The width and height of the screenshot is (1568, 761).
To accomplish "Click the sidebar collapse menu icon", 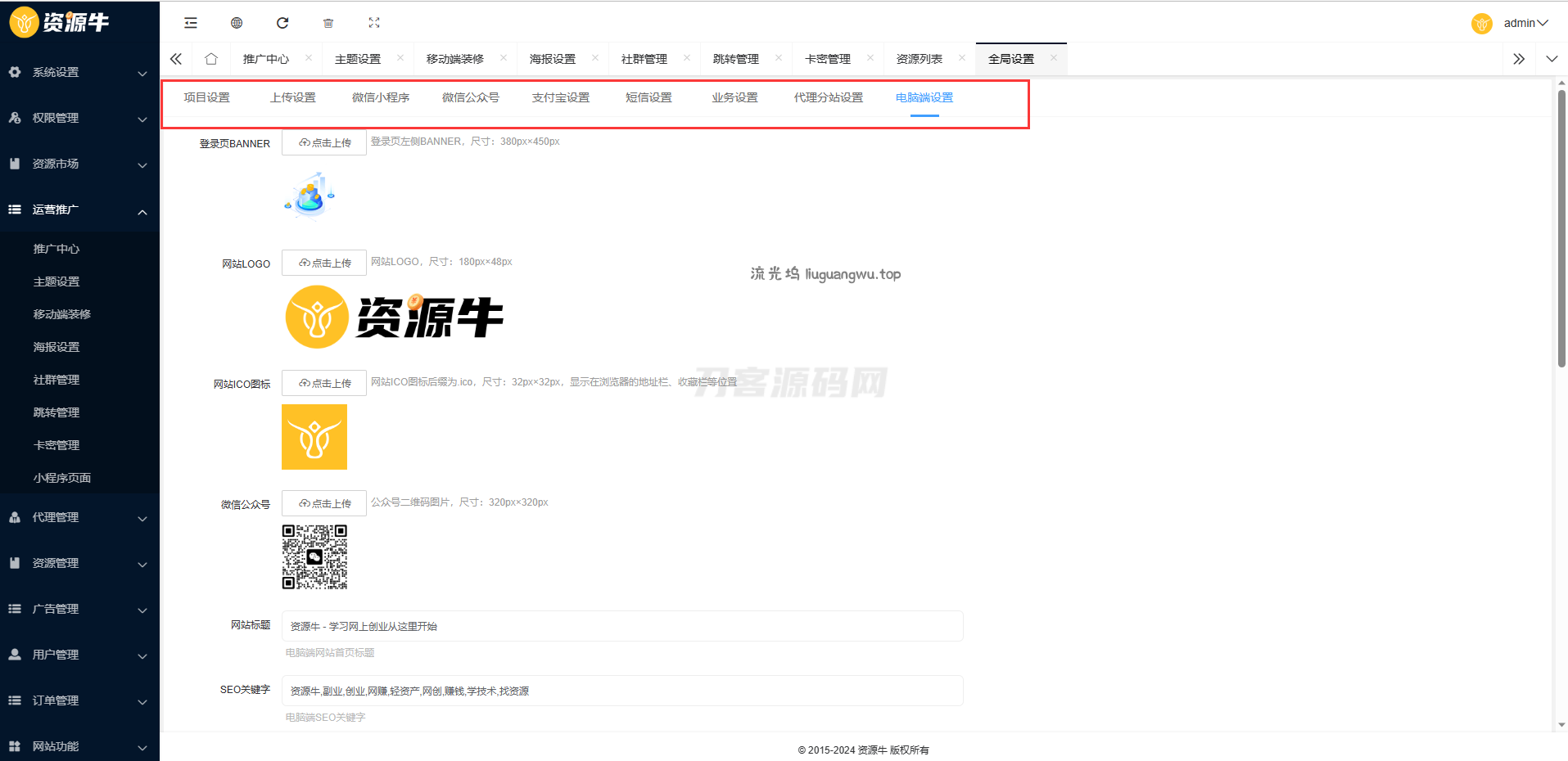I will [x=191, y=23].
